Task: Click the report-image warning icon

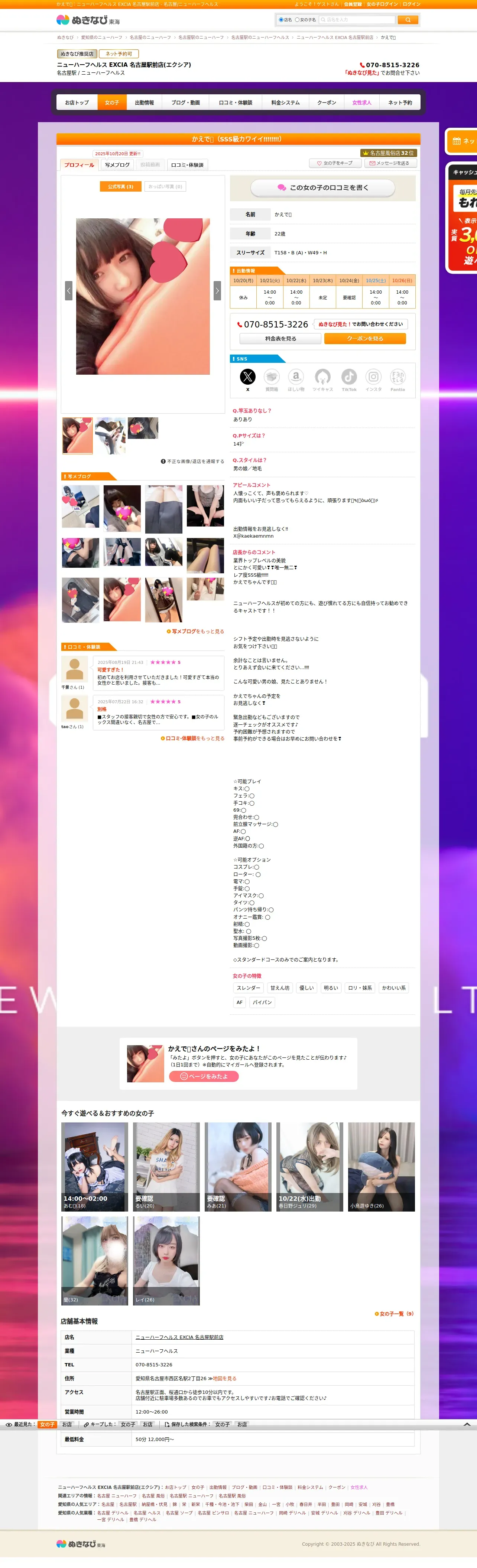Action: click(163, 462)
